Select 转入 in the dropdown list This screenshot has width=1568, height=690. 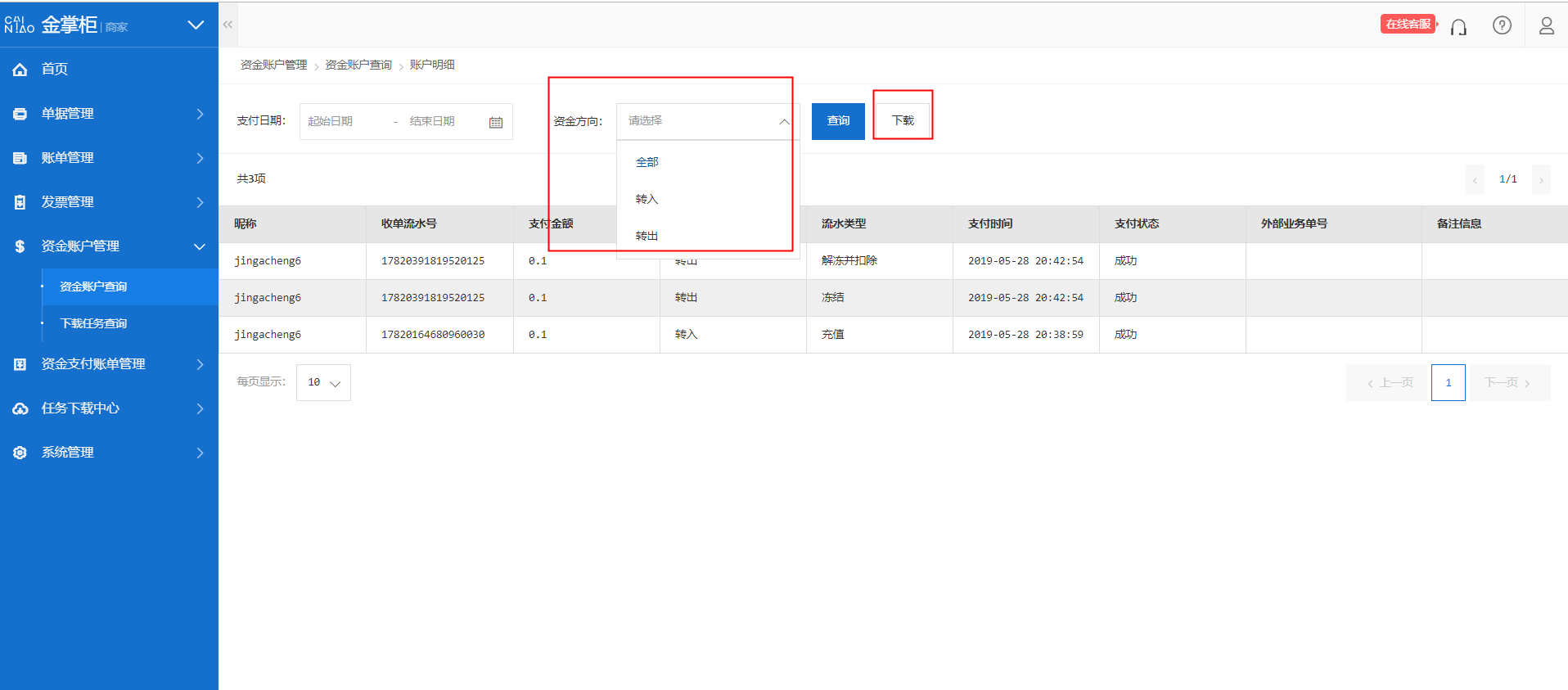[x=707, y=199]
